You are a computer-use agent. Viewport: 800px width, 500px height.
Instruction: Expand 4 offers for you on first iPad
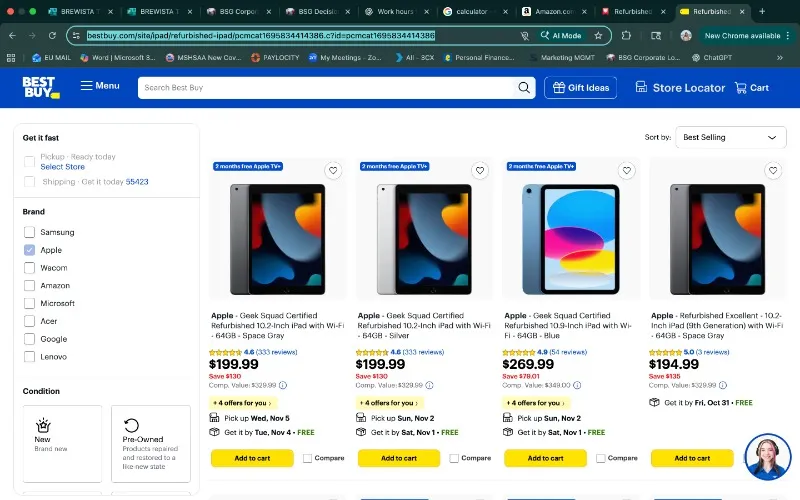[243, 403]
